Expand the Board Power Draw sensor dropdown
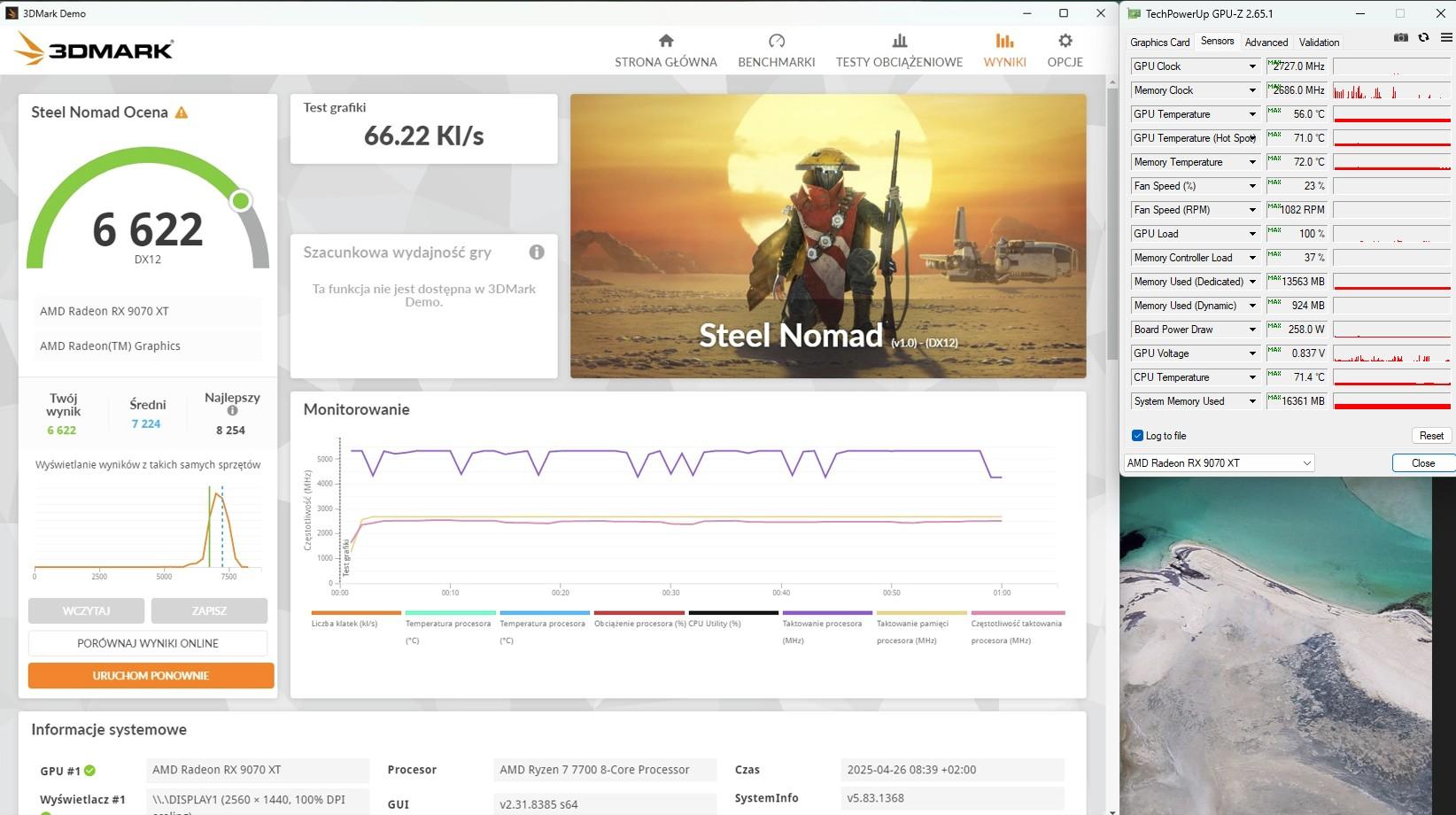1456x815 pixels. [x=1252, y=330]
